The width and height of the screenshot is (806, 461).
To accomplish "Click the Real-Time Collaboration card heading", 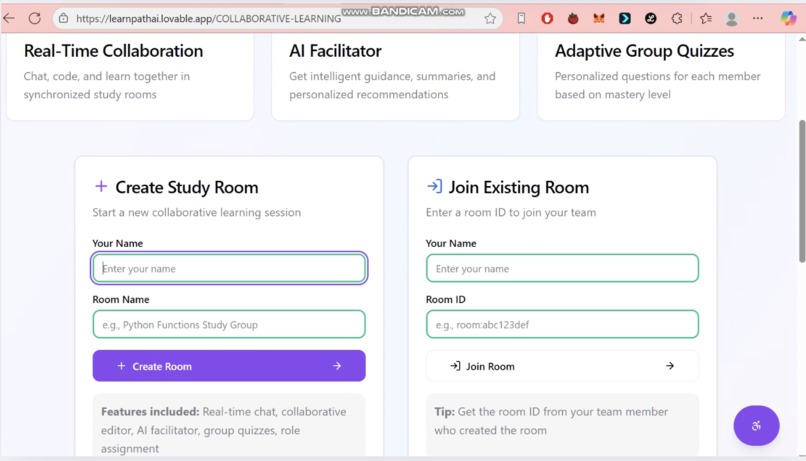I will click(x=113, y=51).
